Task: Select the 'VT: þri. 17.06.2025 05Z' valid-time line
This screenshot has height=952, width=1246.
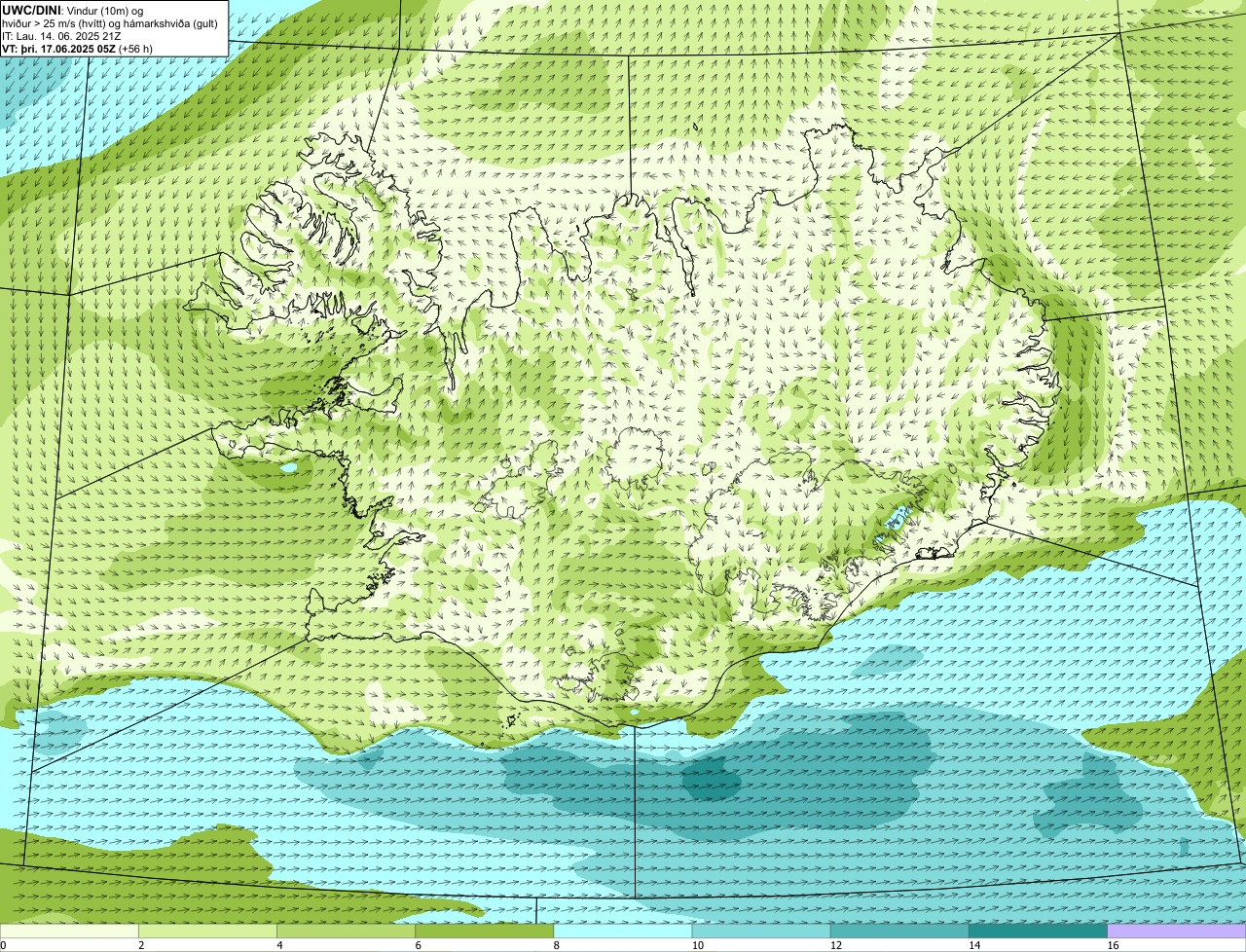Action: [58, 48]
